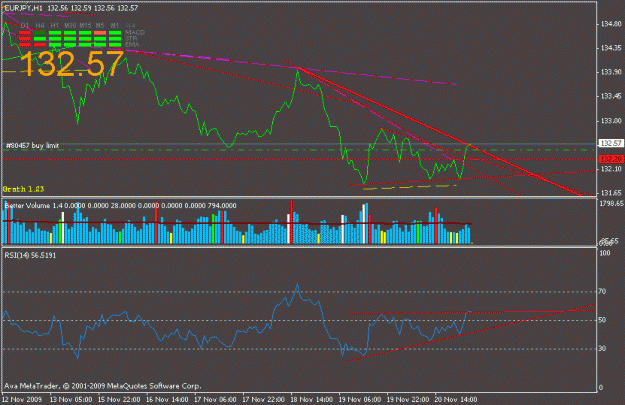Click the EMA row label

tap(132, 44)
